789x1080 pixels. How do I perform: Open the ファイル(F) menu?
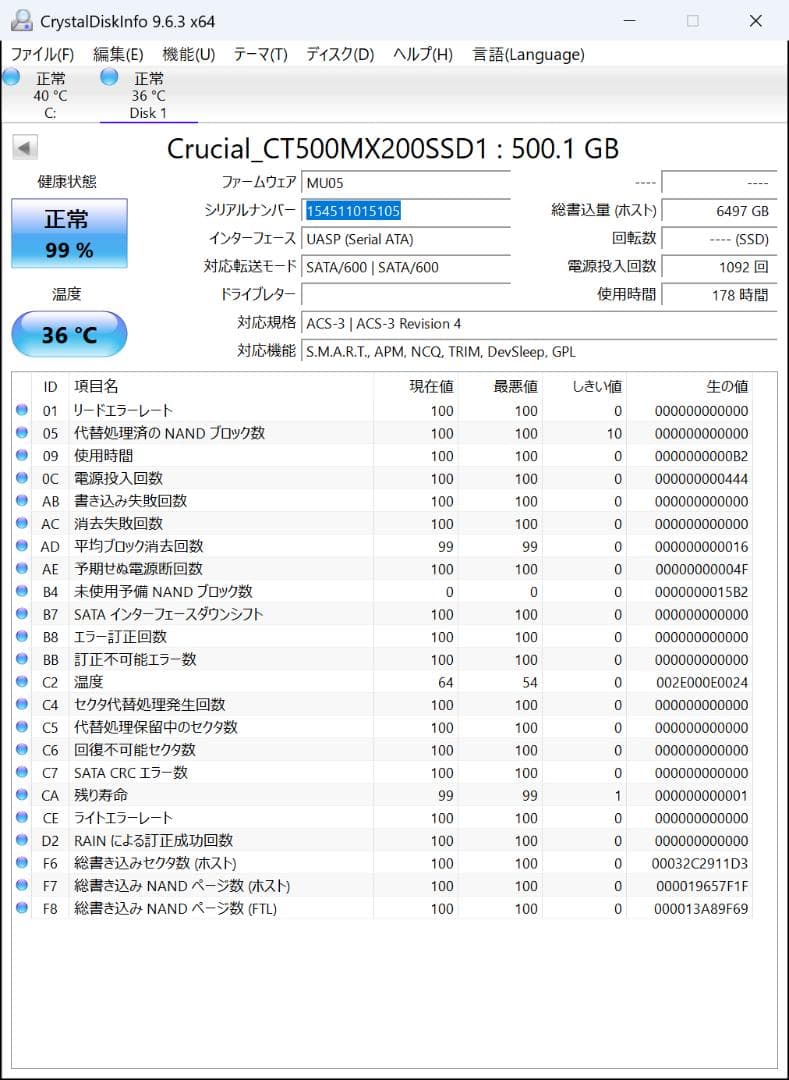tap(43, 54)
